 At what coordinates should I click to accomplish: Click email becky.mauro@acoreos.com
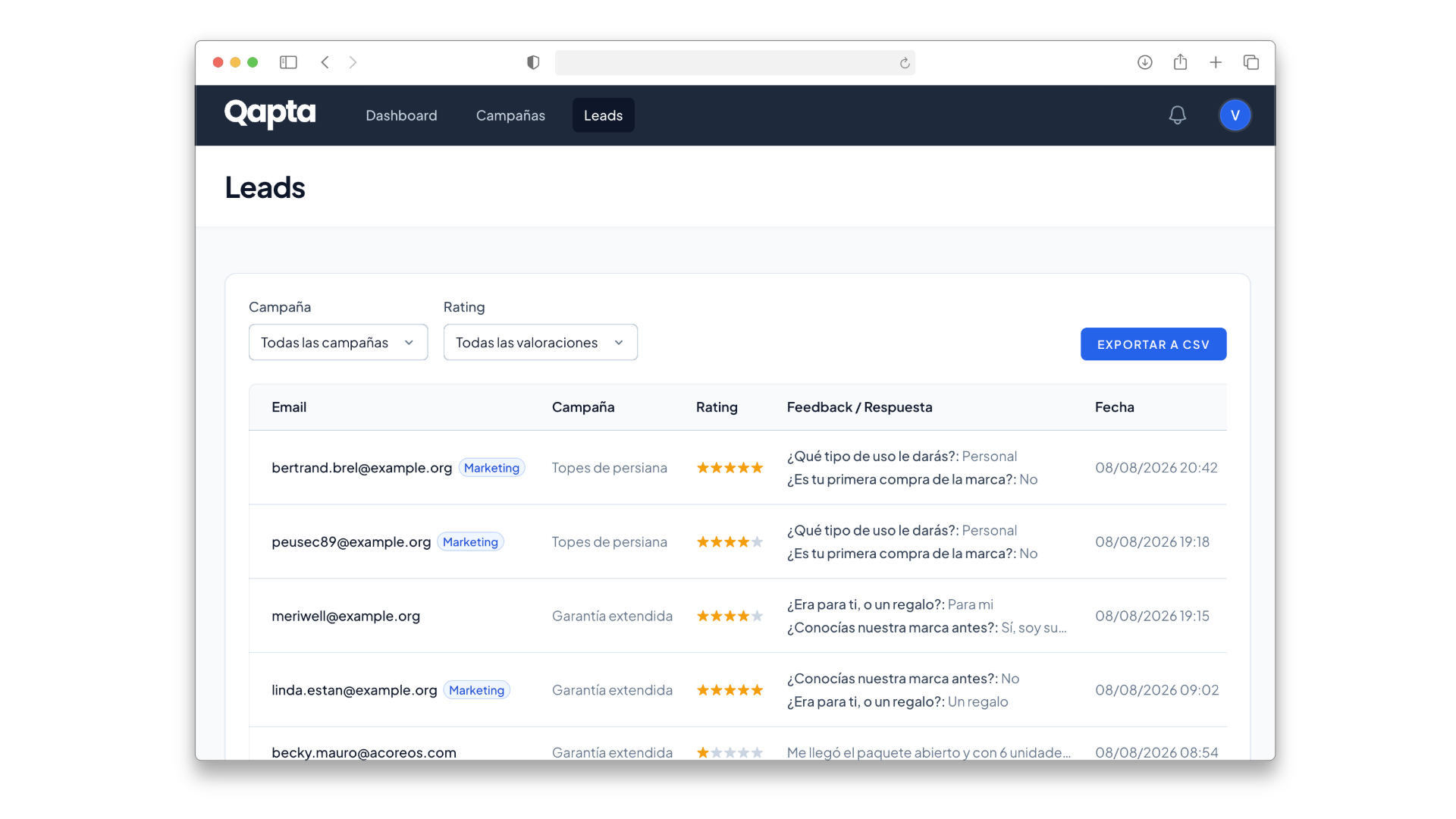point(364,752)
